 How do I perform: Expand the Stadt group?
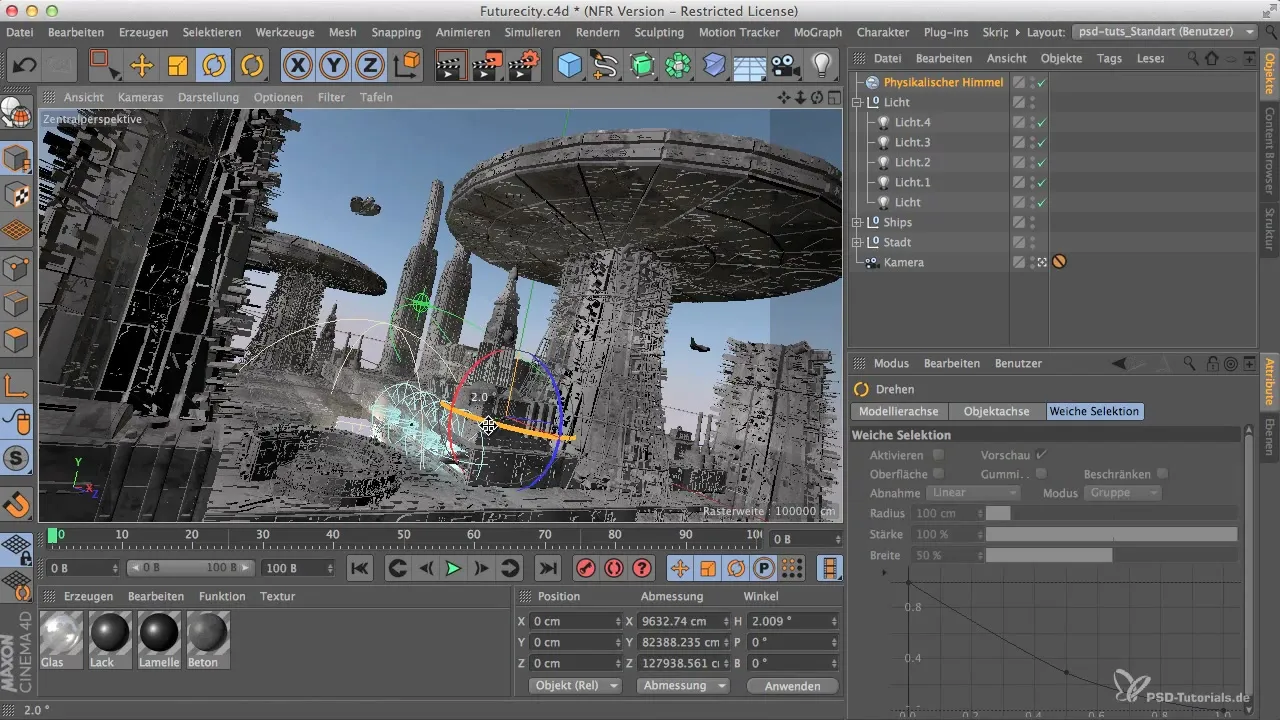857,242
